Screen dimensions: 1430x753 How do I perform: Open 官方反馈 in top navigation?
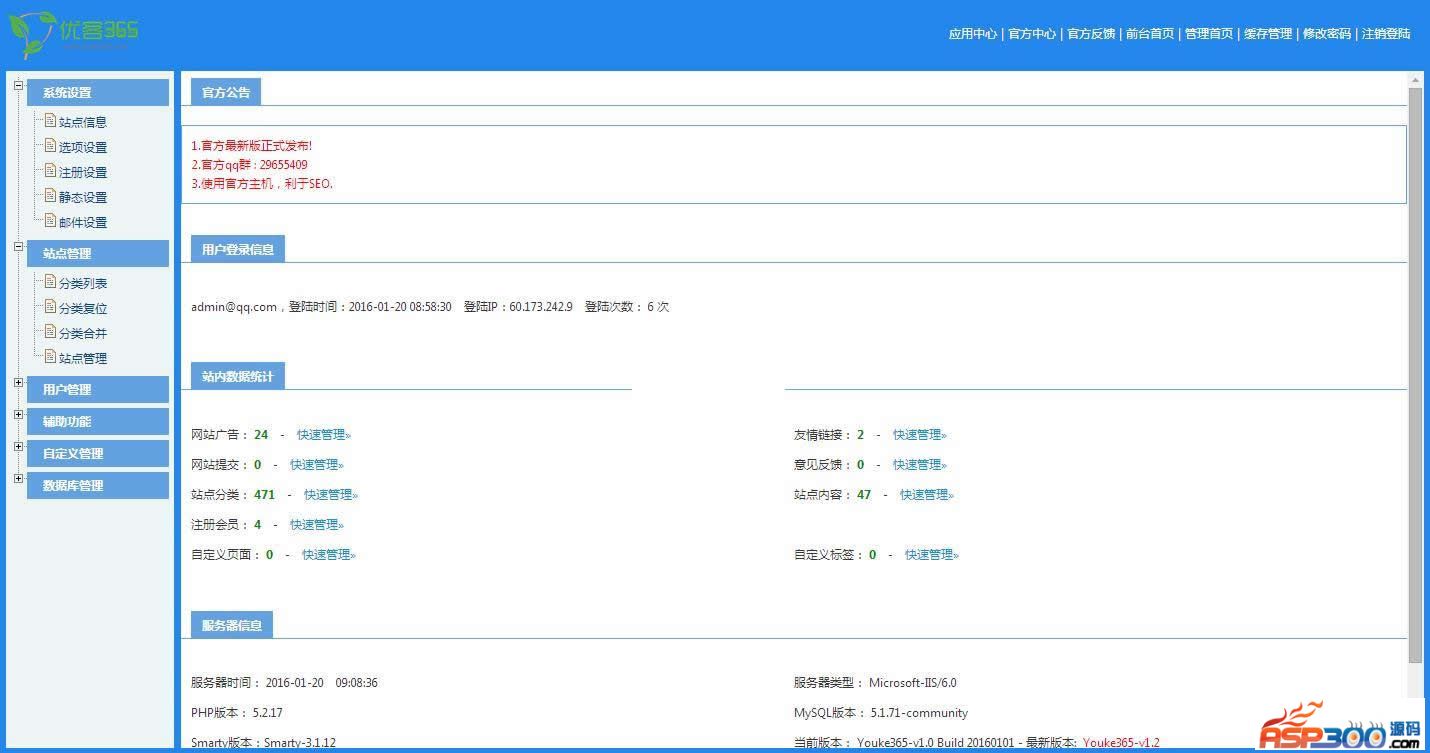[1090, 34]
